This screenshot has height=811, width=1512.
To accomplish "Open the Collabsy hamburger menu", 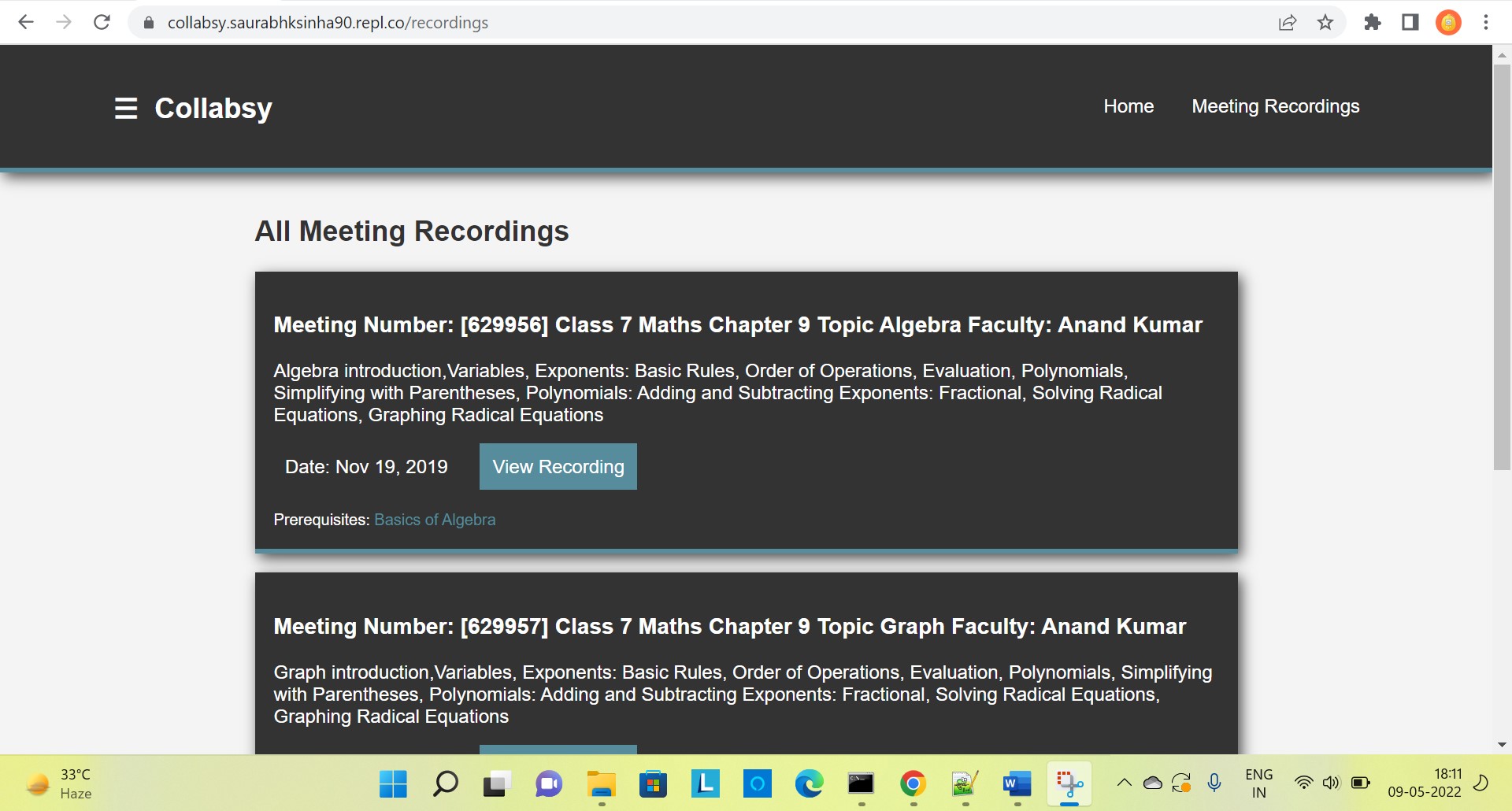I will point(126,109).
